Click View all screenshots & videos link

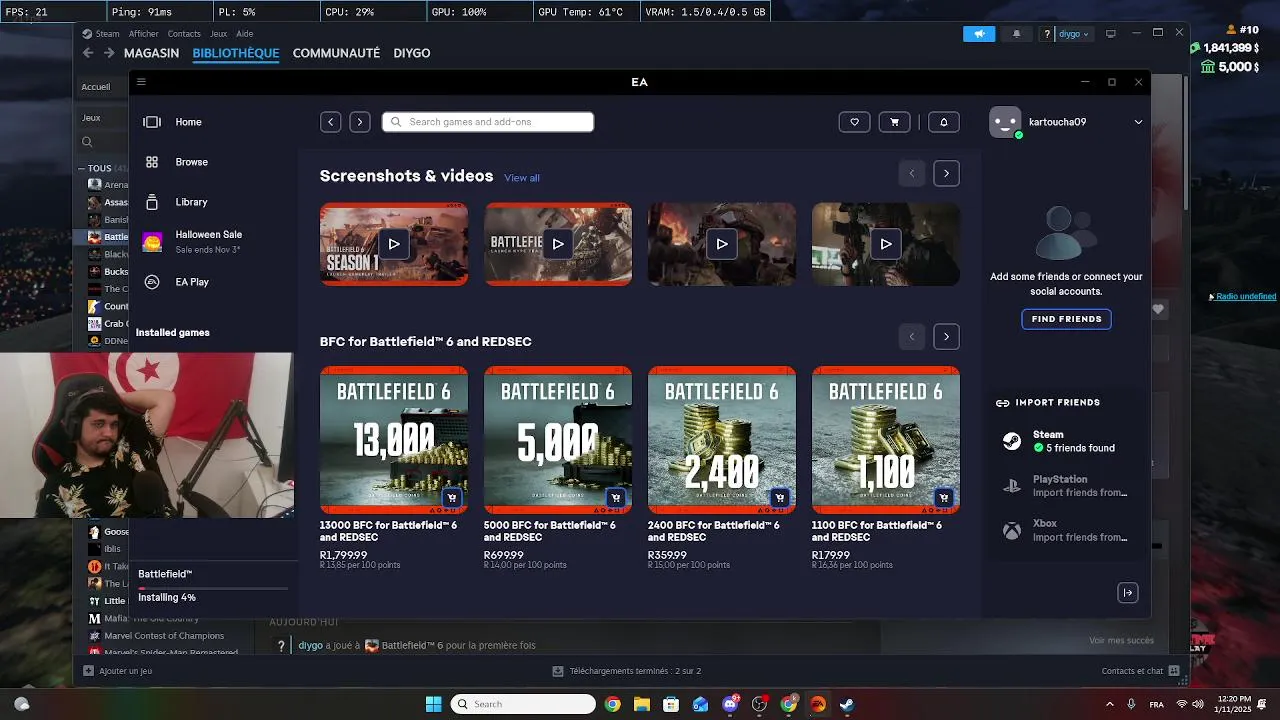tap(521, 178)
